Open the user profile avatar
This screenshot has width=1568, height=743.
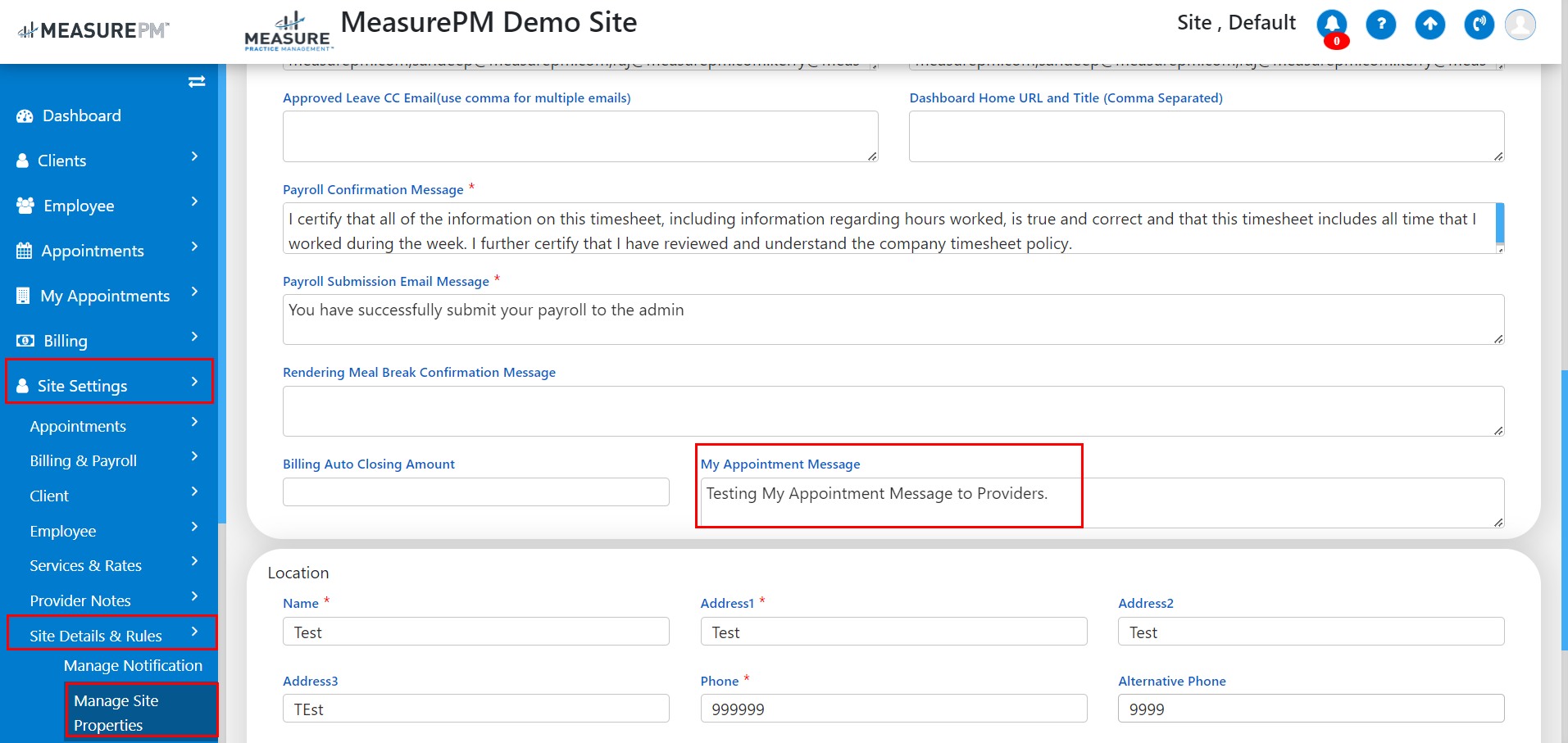[1520, 25]
